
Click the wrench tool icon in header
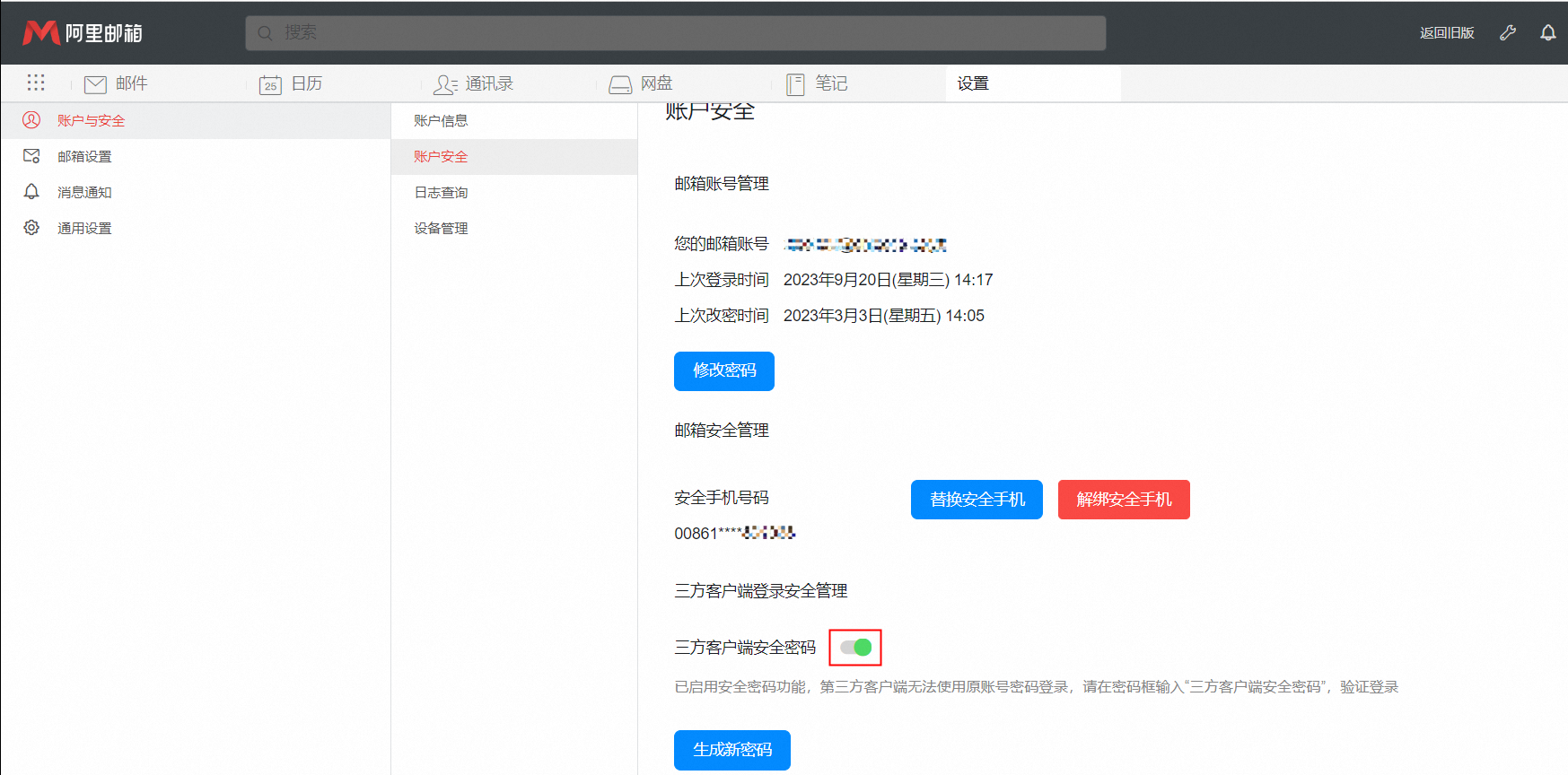click(x=1508, y=33)
